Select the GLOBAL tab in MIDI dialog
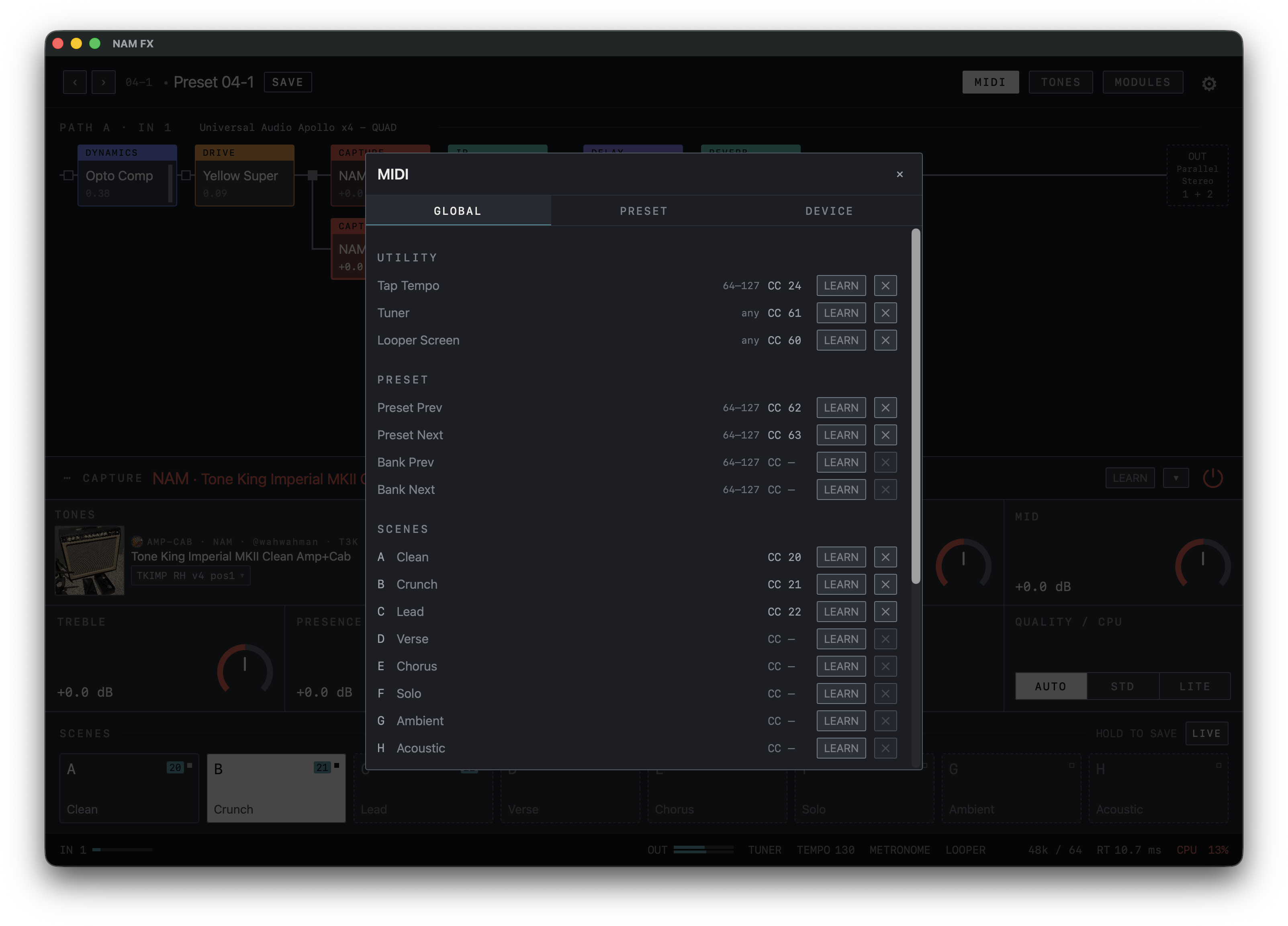The height and width of the screenshot is (926, 1288). [x=458, y=211]
